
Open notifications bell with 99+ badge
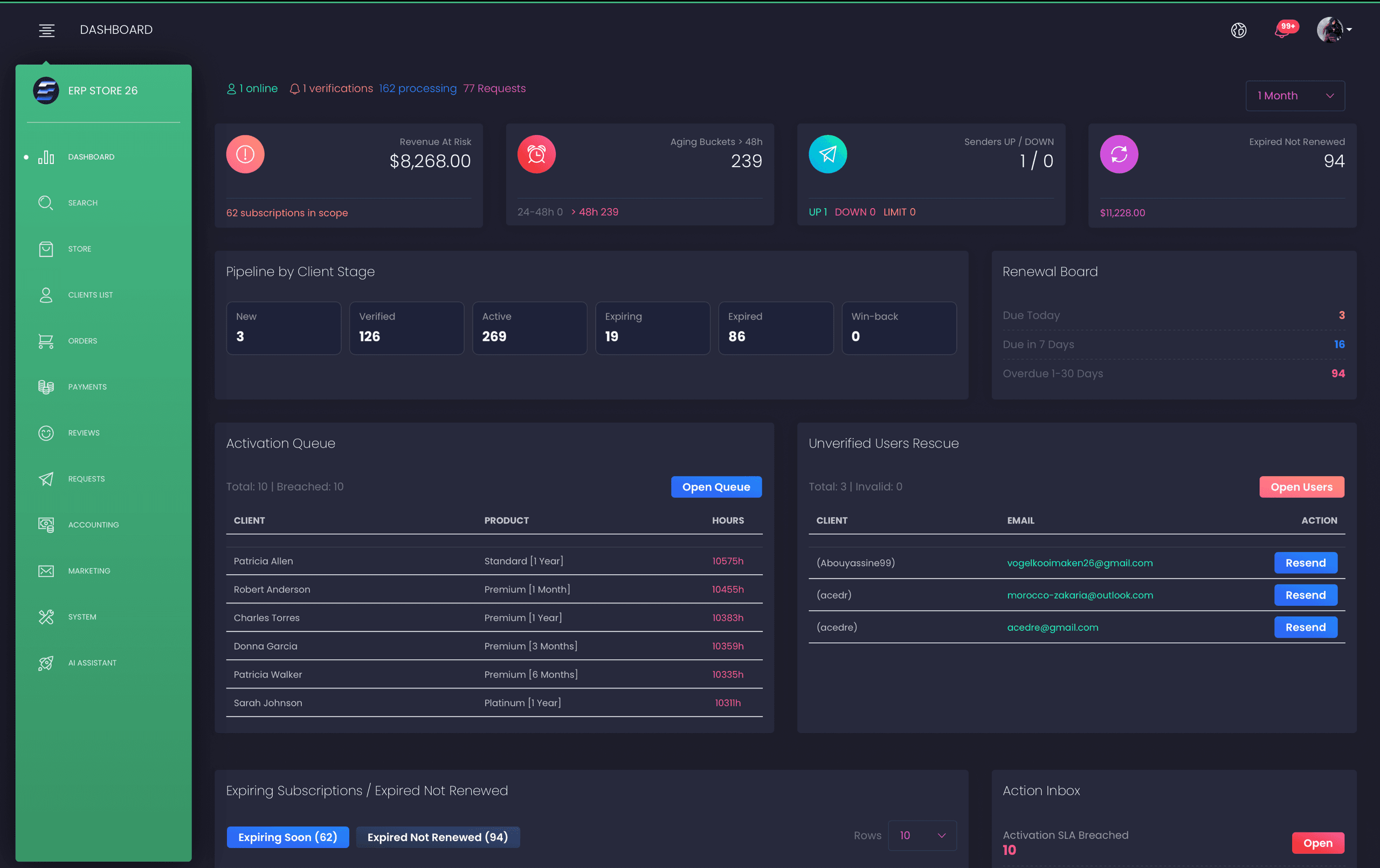point(1285,29)
